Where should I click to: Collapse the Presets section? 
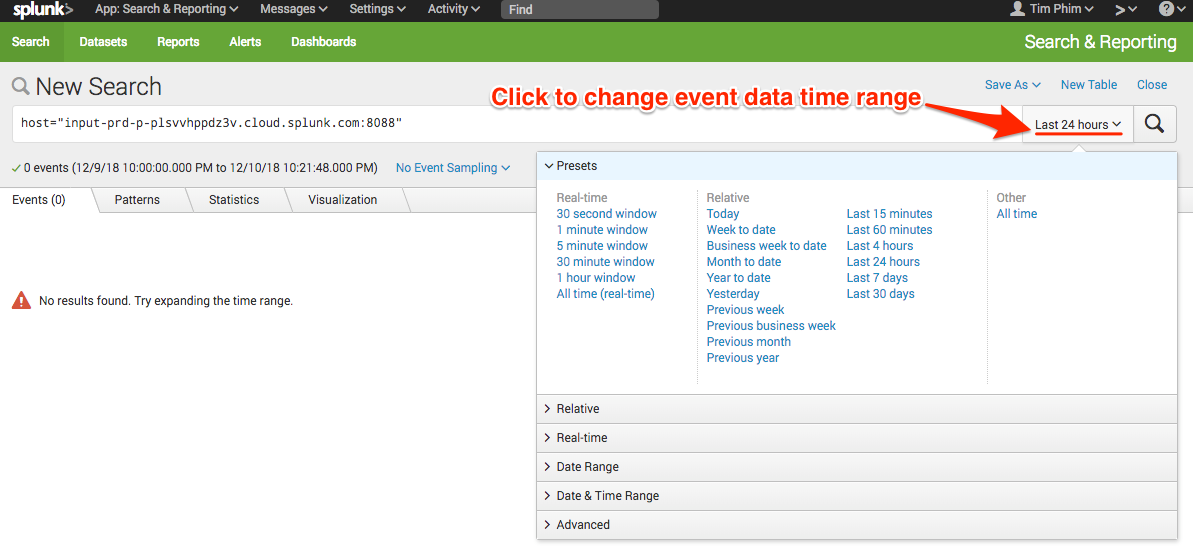click(x=857, y=165)
